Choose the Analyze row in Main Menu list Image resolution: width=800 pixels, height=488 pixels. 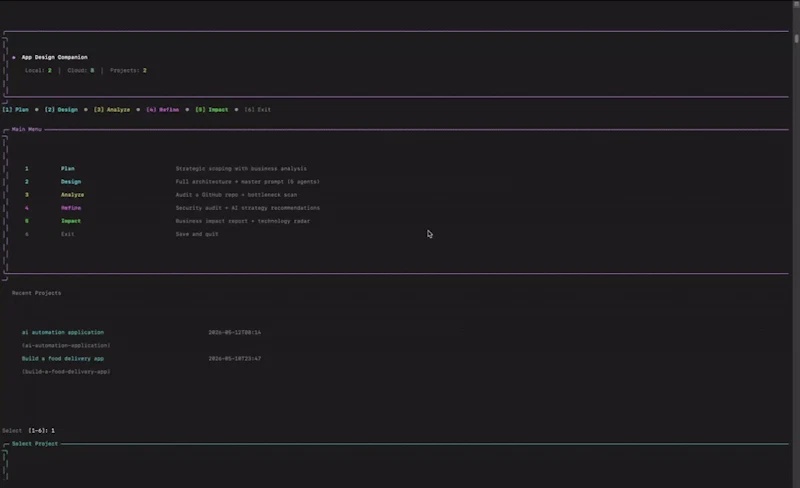coord(161,195)
